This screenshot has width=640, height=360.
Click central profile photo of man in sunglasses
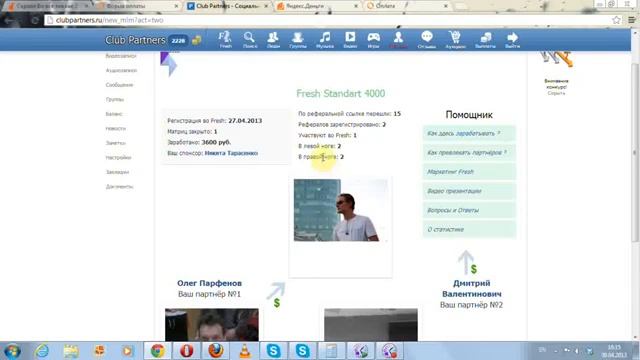coord(340,210)
